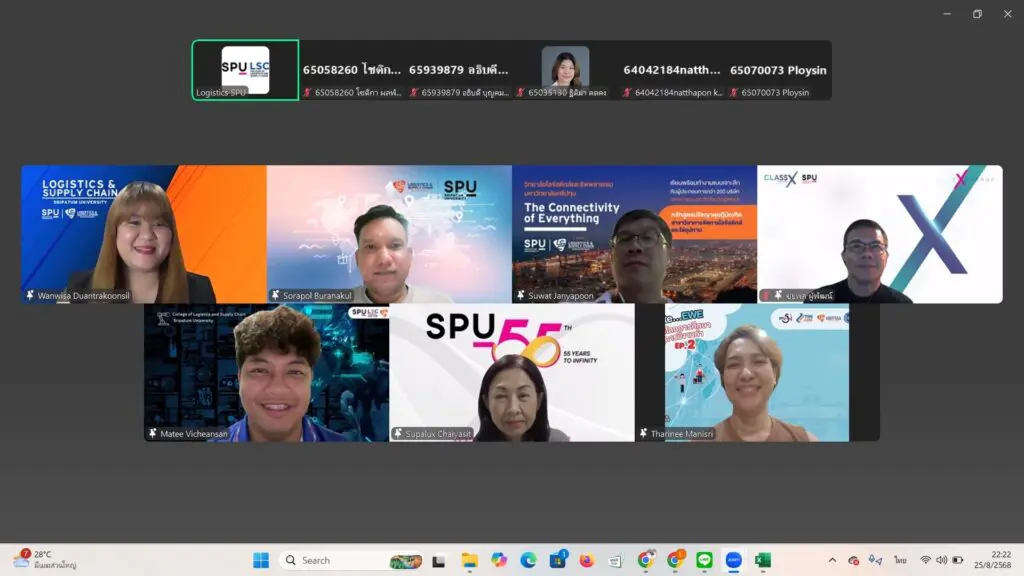
Task: Click the volume speaker tray icon
Action: (942, 560)
